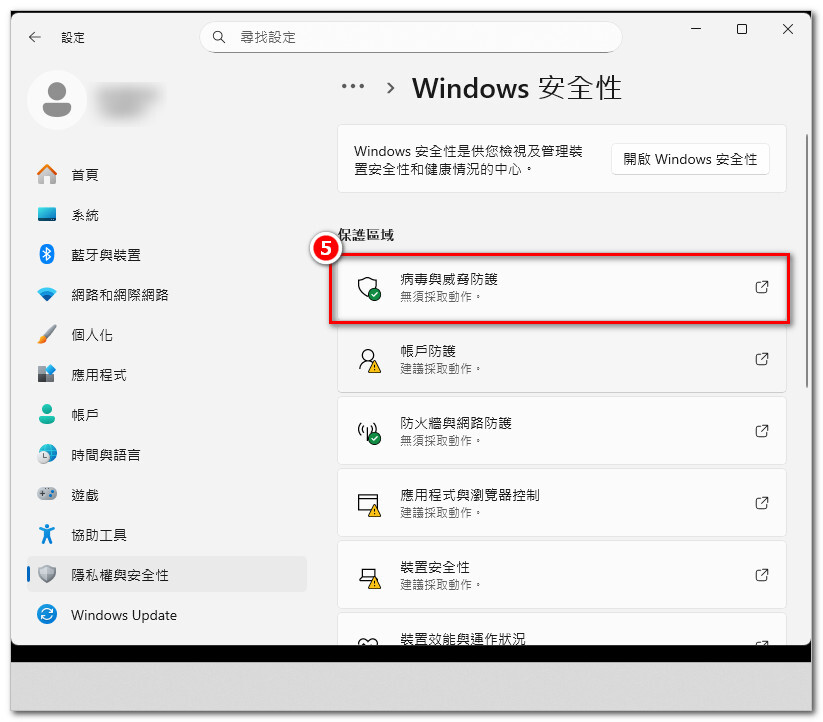Expand the breadcrumb ellipsis menu

point(352,87)
